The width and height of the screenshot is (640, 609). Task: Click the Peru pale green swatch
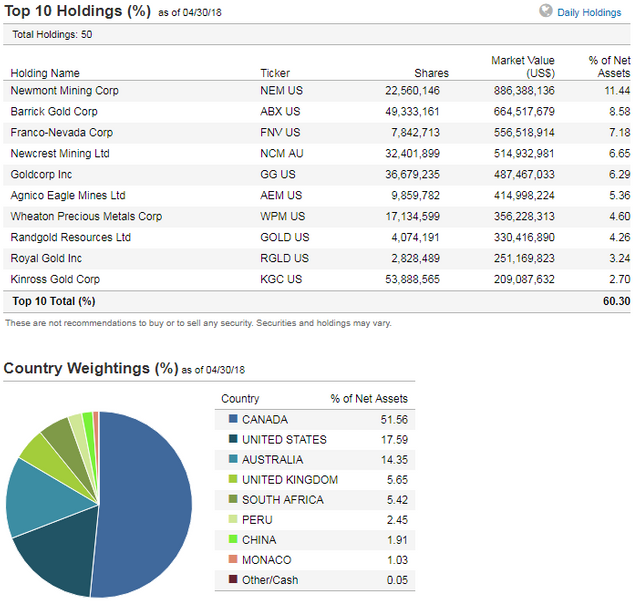coord(233,519)
